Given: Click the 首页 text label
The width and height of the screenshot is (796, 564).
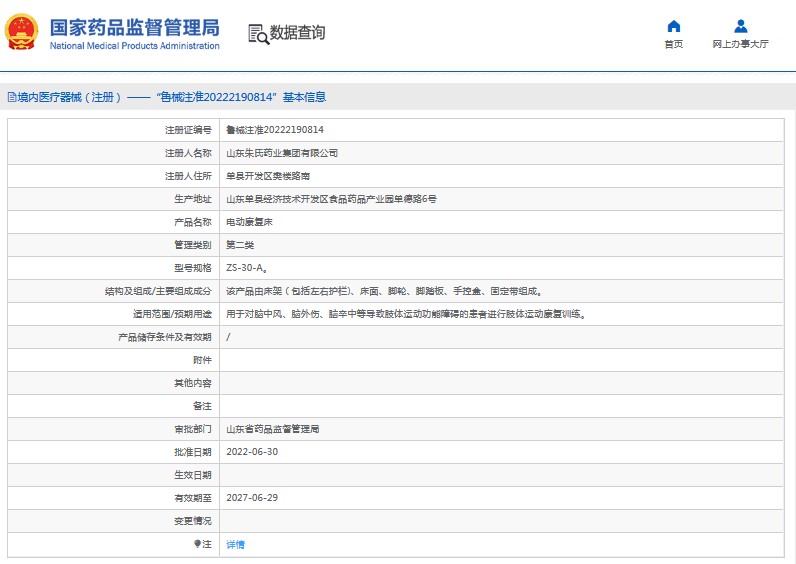Looking at the screenshot, I should 674,44.
